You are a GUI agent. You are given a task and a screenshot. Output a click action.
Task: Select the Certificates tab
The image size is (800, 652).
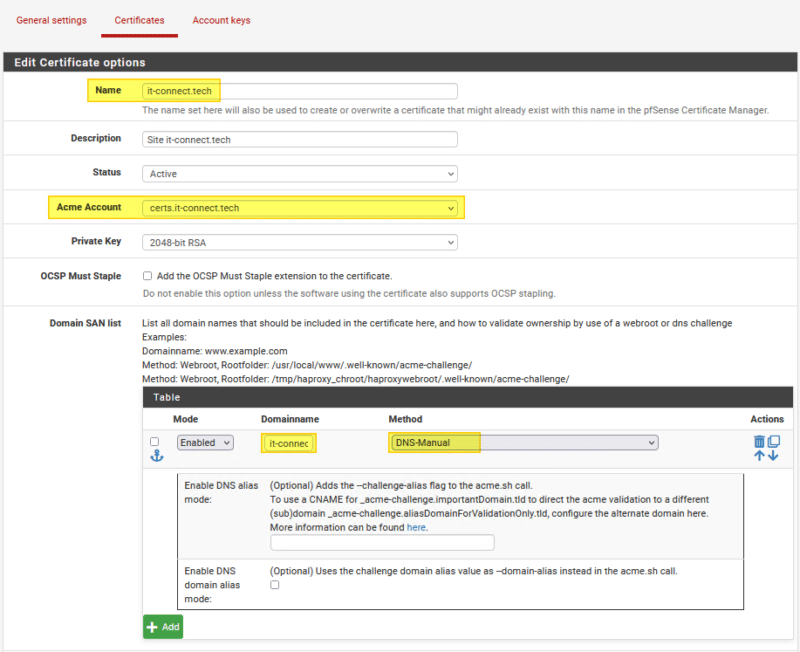[139, 20]
